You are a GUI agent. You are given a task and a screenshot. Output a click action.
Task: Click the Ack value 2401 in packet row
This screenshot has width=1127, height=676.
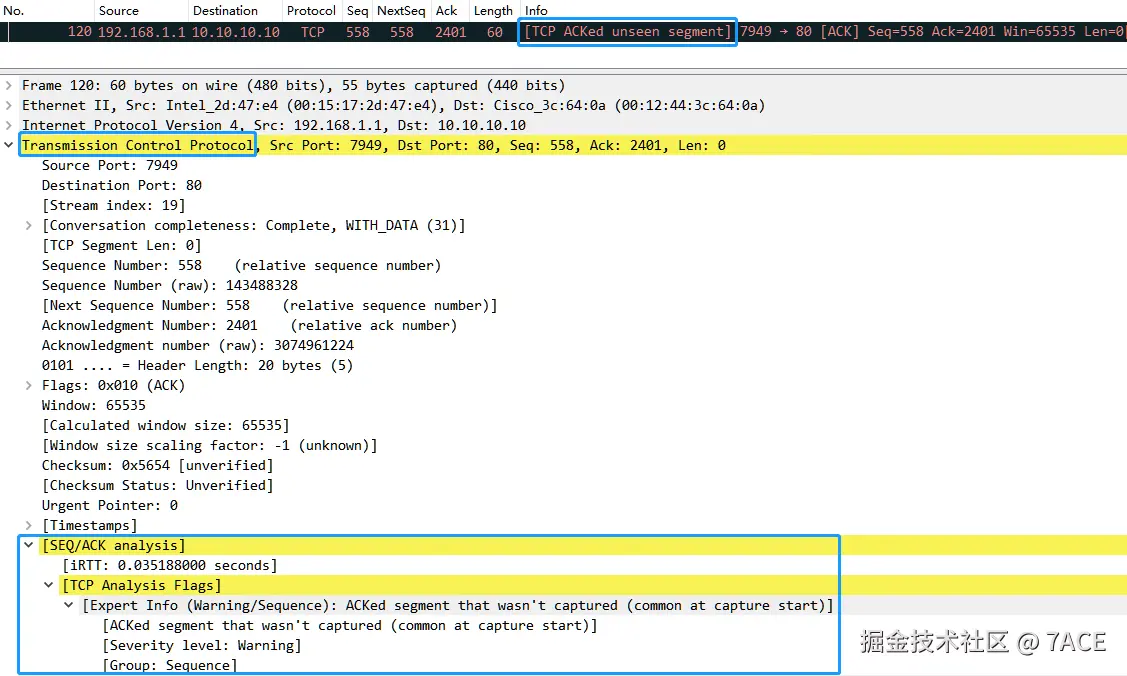point(451,32)
